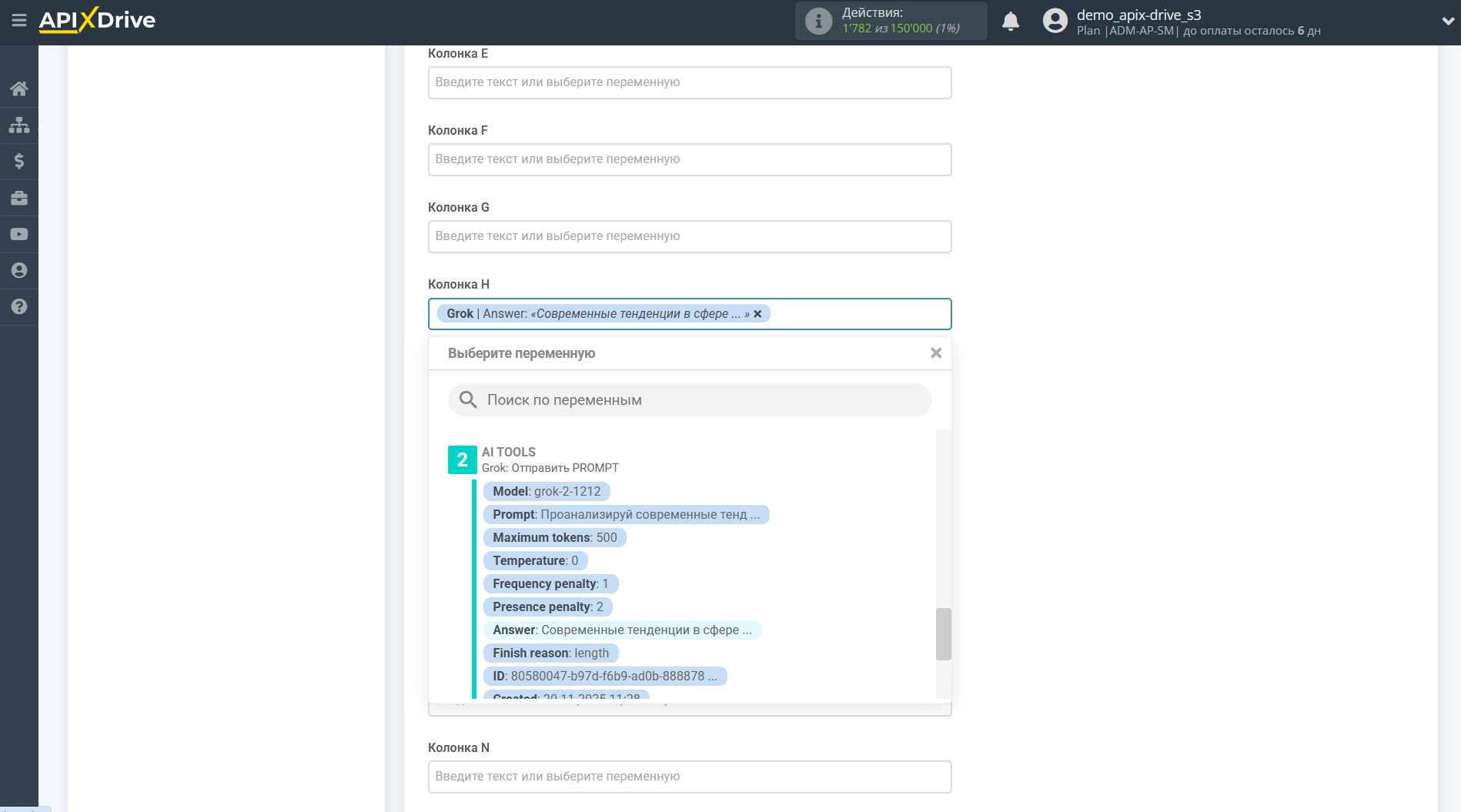Select the Prompt variable chip
This screenshot has height=812, width=1461.
pos(626,515)
